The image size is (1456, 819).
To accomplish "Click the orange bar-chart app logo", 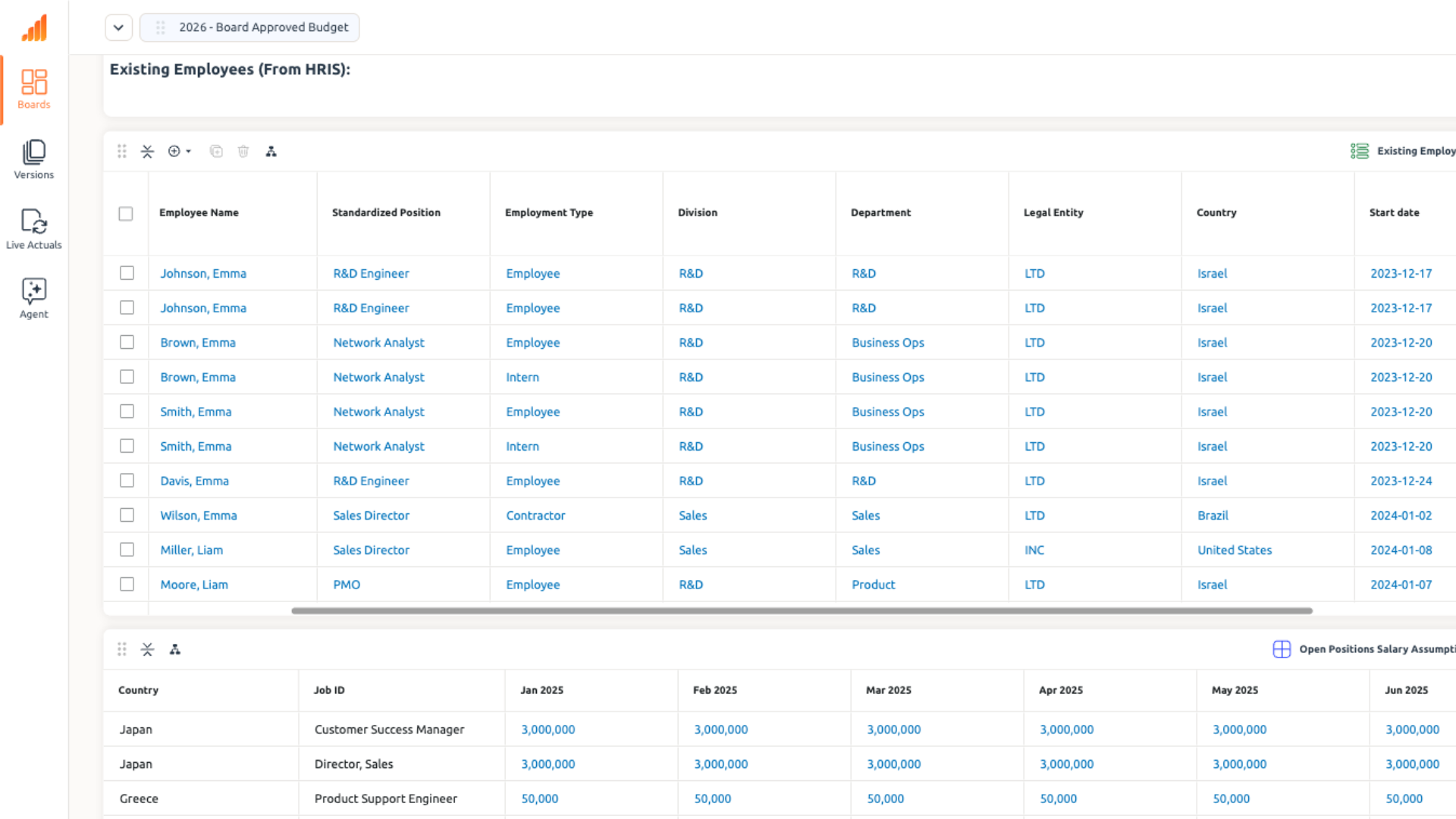I will coord(34,28).
